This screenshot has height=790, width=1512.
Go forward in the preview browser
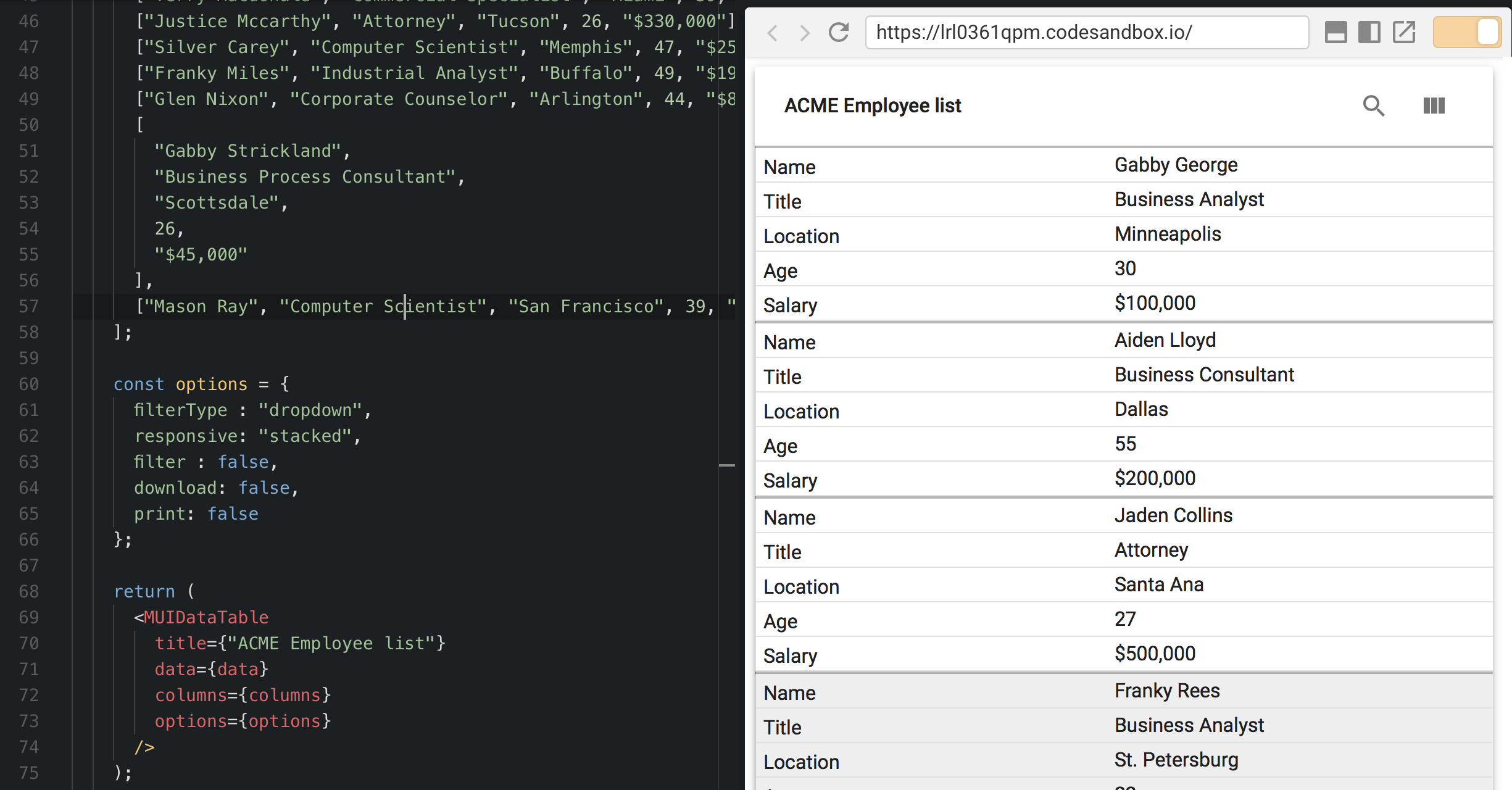coord(804,33)
